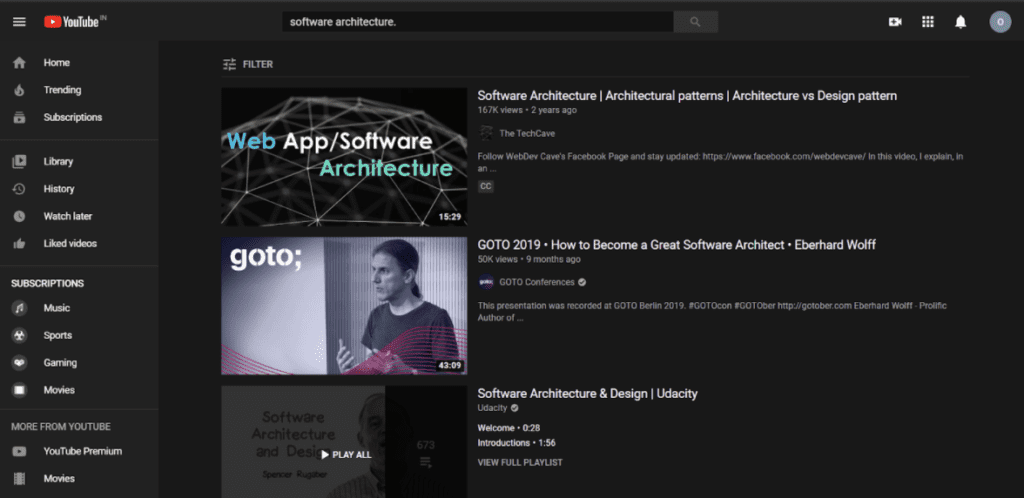The width and height of the screenshot is (1024, 498).
Task: Open the YouTube apps grid
Action: coord(927,22)
